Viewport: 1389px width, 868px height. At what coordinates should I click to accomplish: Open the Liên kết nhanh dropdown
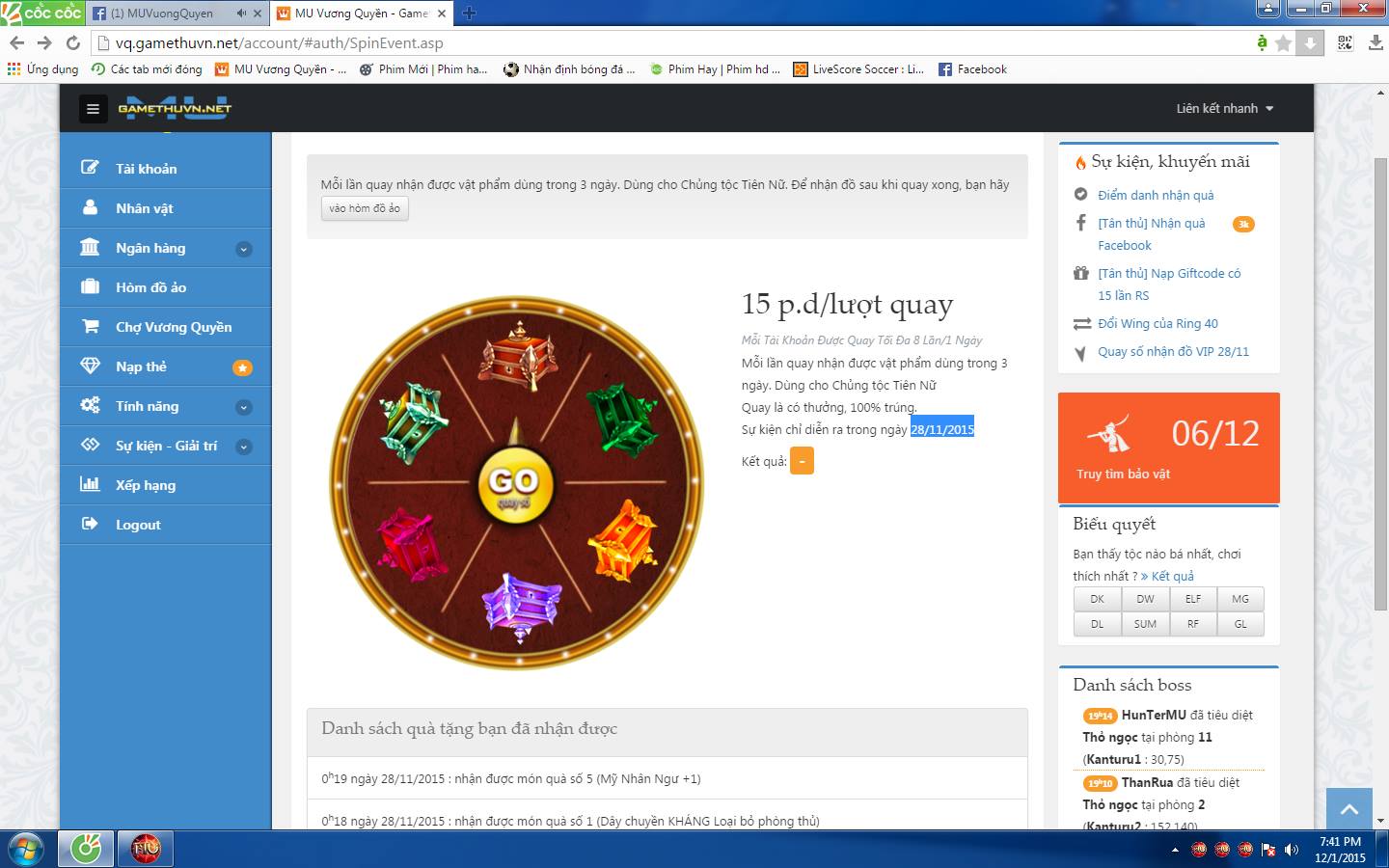[x=1224, y=109]
